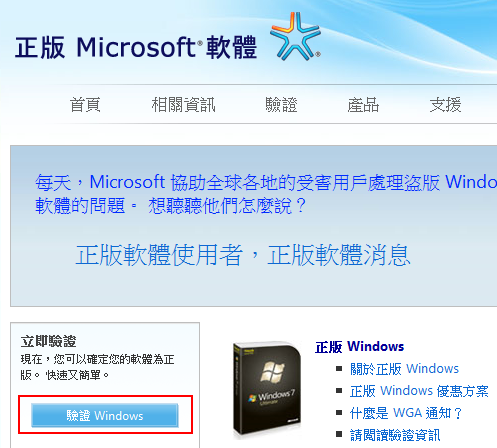Click the Genuine Microsoft star logo

click(295, 36)
